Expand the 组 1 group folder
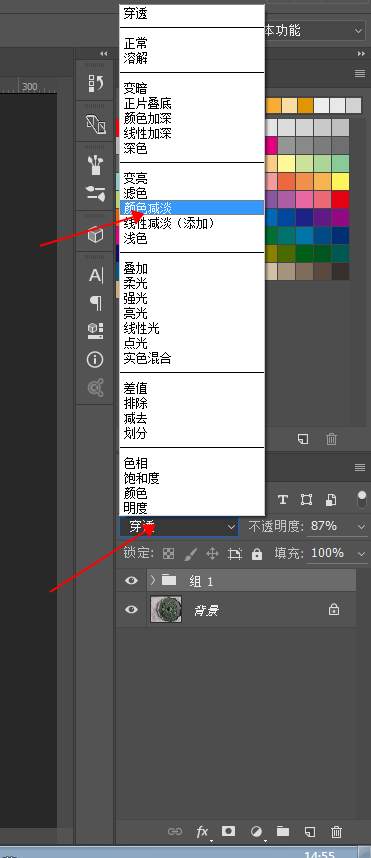 153,580
